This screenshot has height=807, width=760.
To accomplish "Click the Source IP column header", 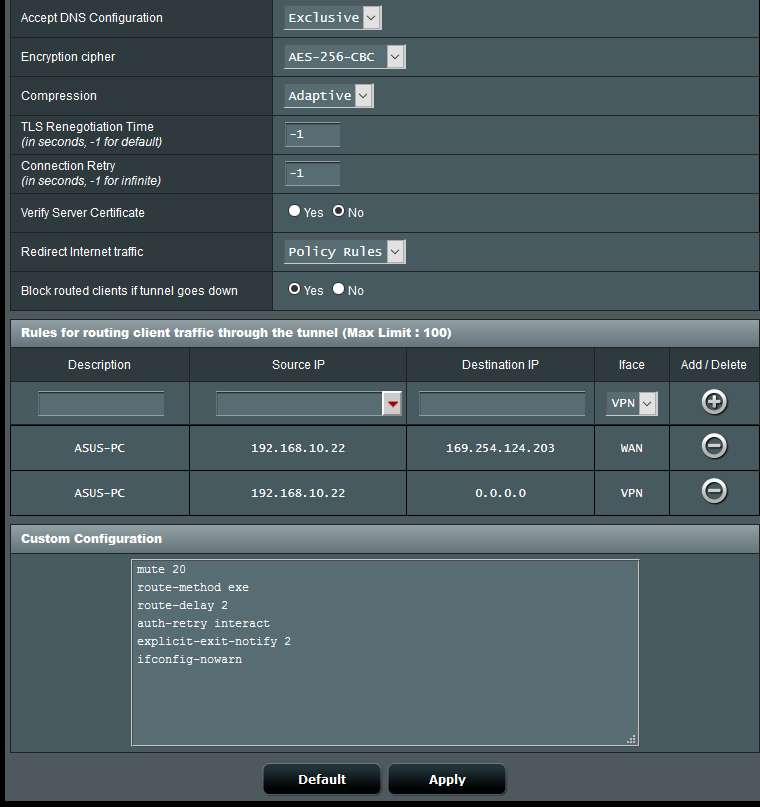I will point(298,365).
